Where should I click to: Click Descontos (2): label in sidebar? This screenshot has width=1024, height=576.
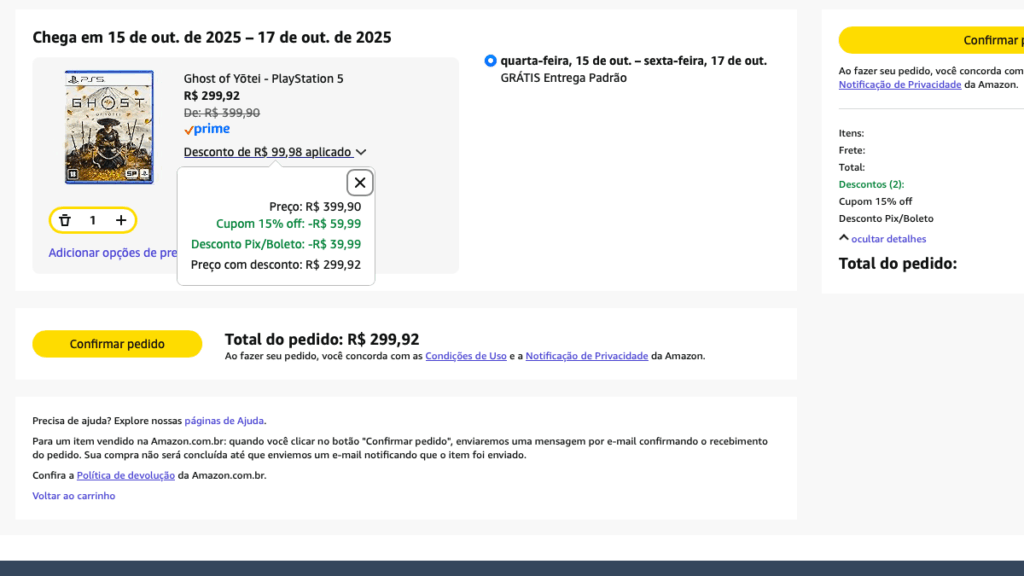click(871, 185)
